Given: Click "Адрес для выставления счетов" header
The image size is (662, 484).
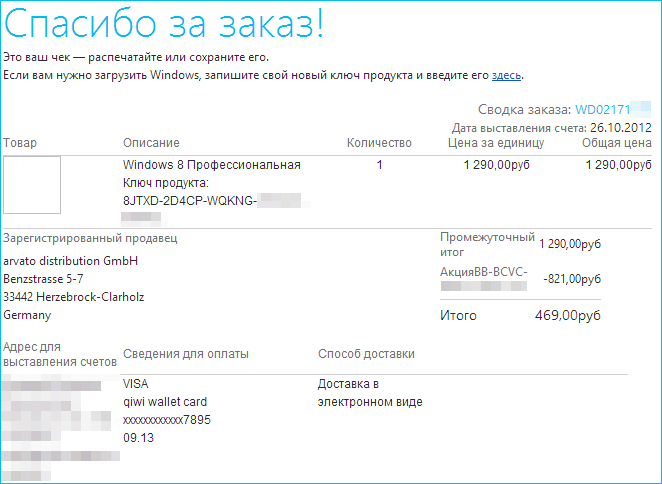Looking at the screenshot, I should (x=60, y=354).
